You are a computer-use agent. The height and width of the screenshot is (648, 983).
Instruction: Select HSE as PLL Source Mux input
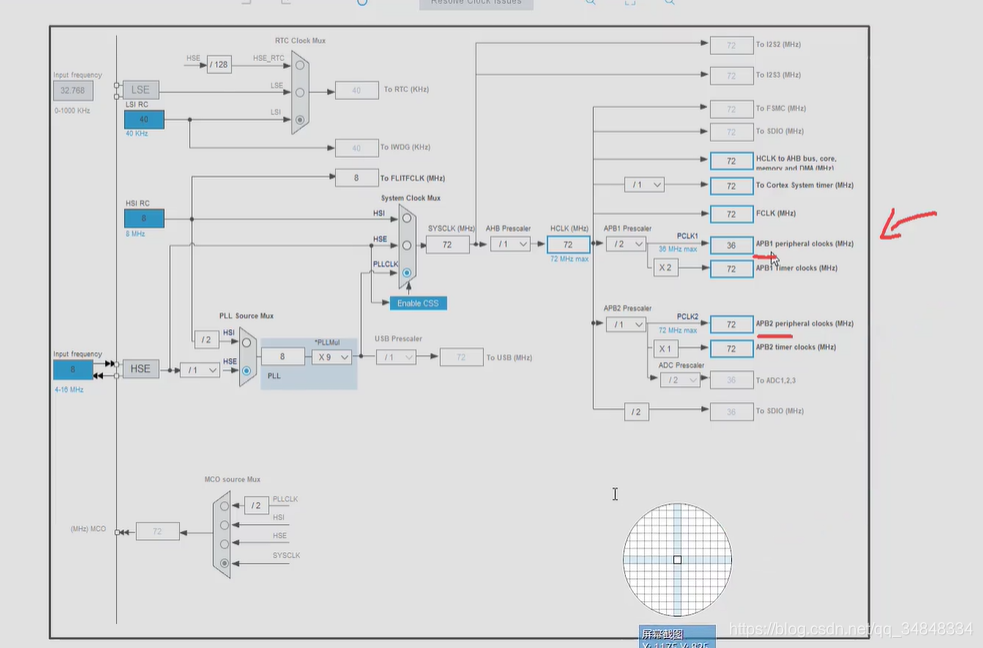[x=246, y=370]
